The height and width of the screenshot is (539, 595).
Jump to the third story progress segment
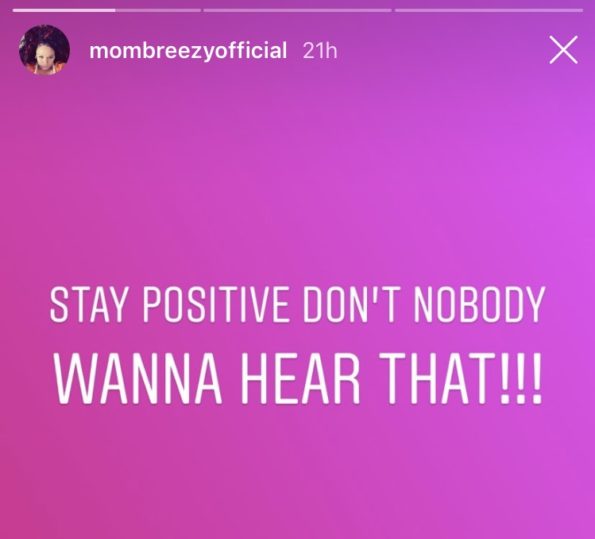point(489,10)
